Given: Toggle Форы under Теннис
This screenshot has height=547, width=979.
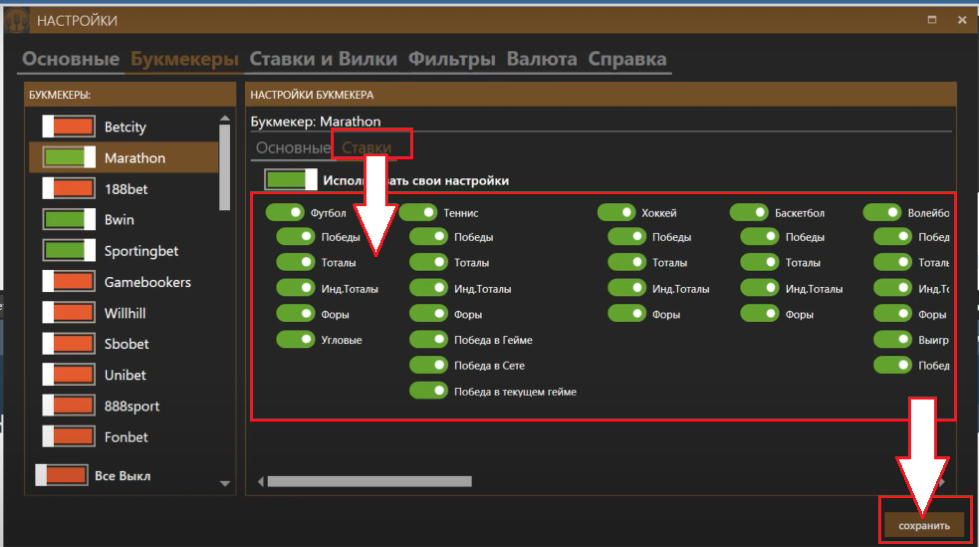Looking at the screenshot, I should click(x=428, y=313).
